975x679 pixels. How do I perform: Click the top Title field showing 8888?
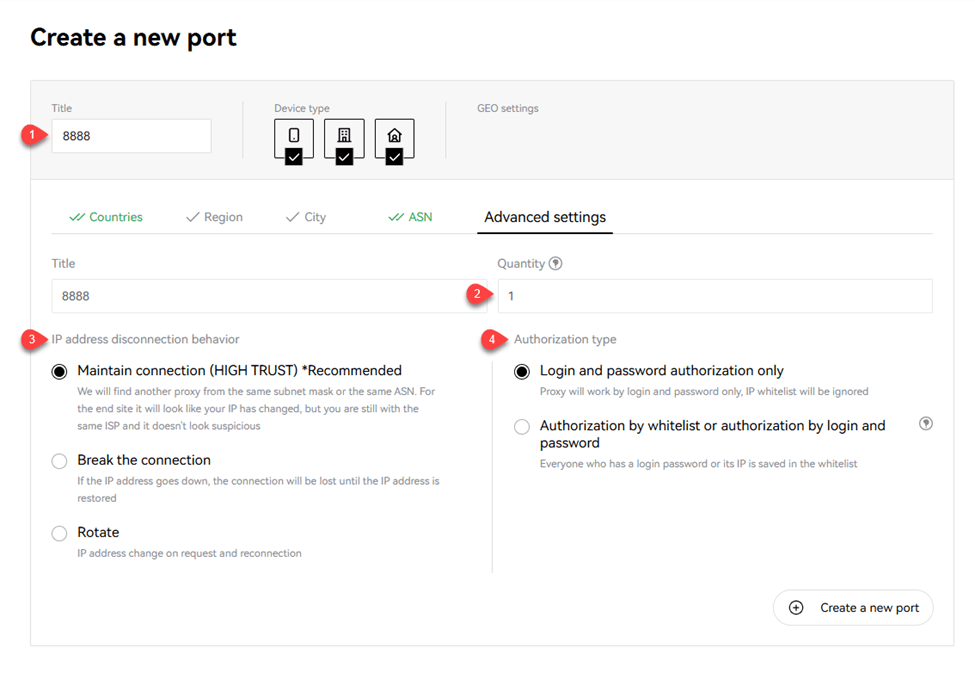tap(131, 136)
